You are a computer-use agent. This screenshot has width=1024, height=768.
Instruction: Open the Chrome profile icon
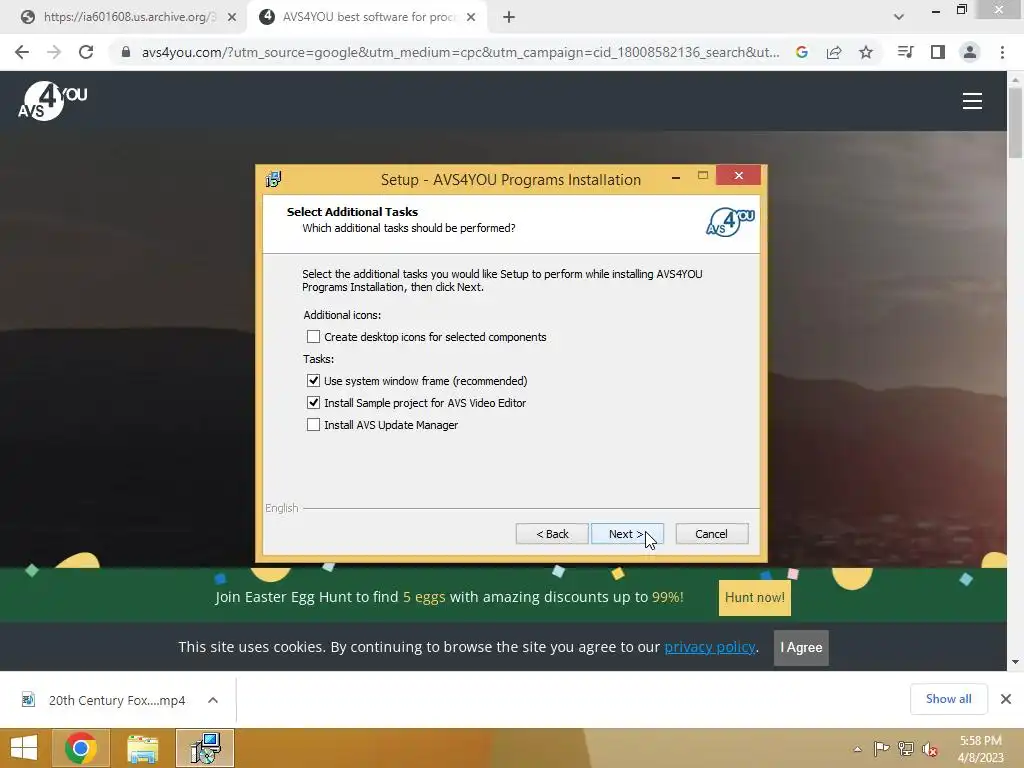pyautogui.click(x=970, y=52)
